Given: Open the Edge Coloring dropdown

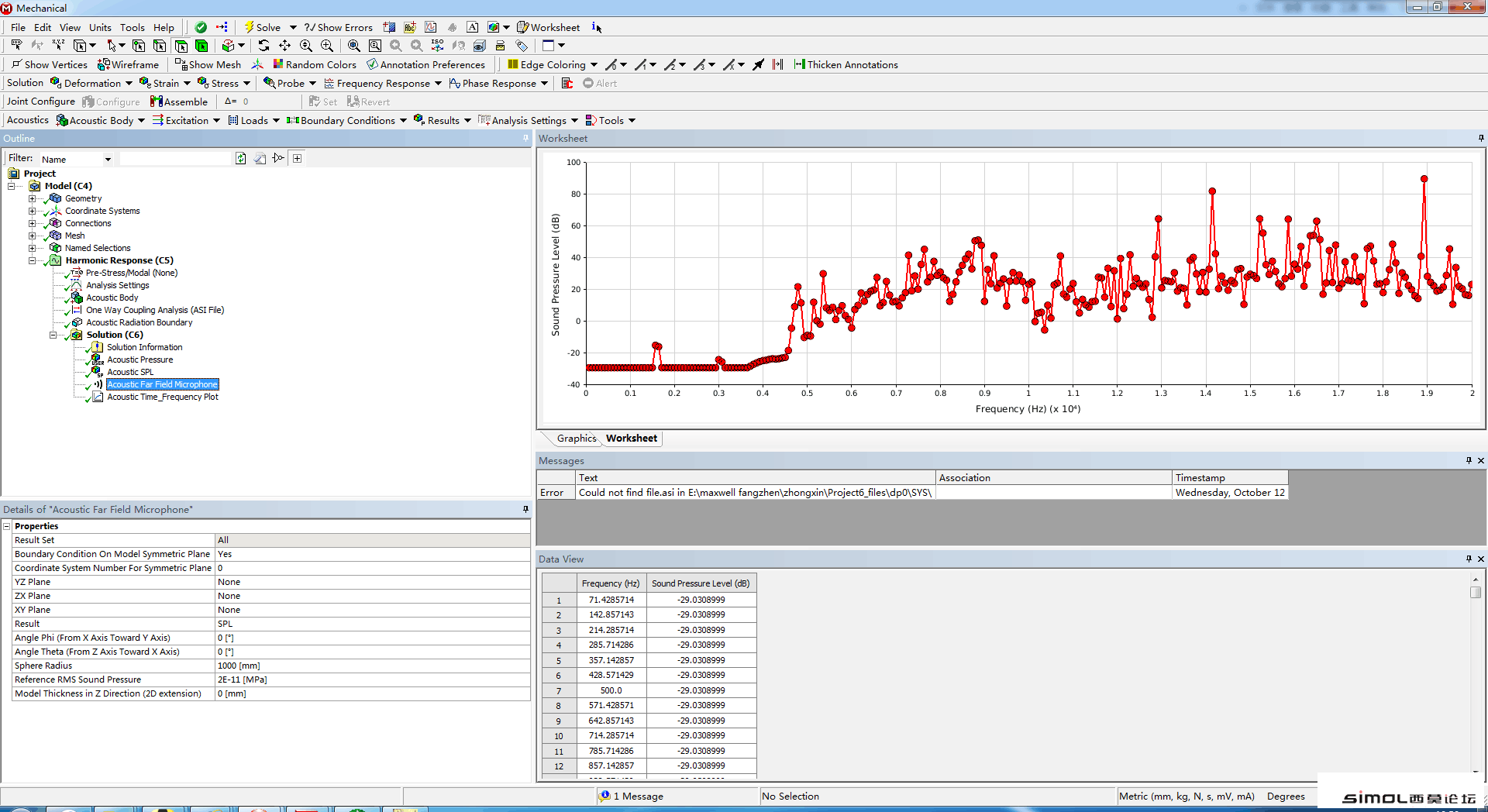Looking at the screenshot, I should 553,64.
